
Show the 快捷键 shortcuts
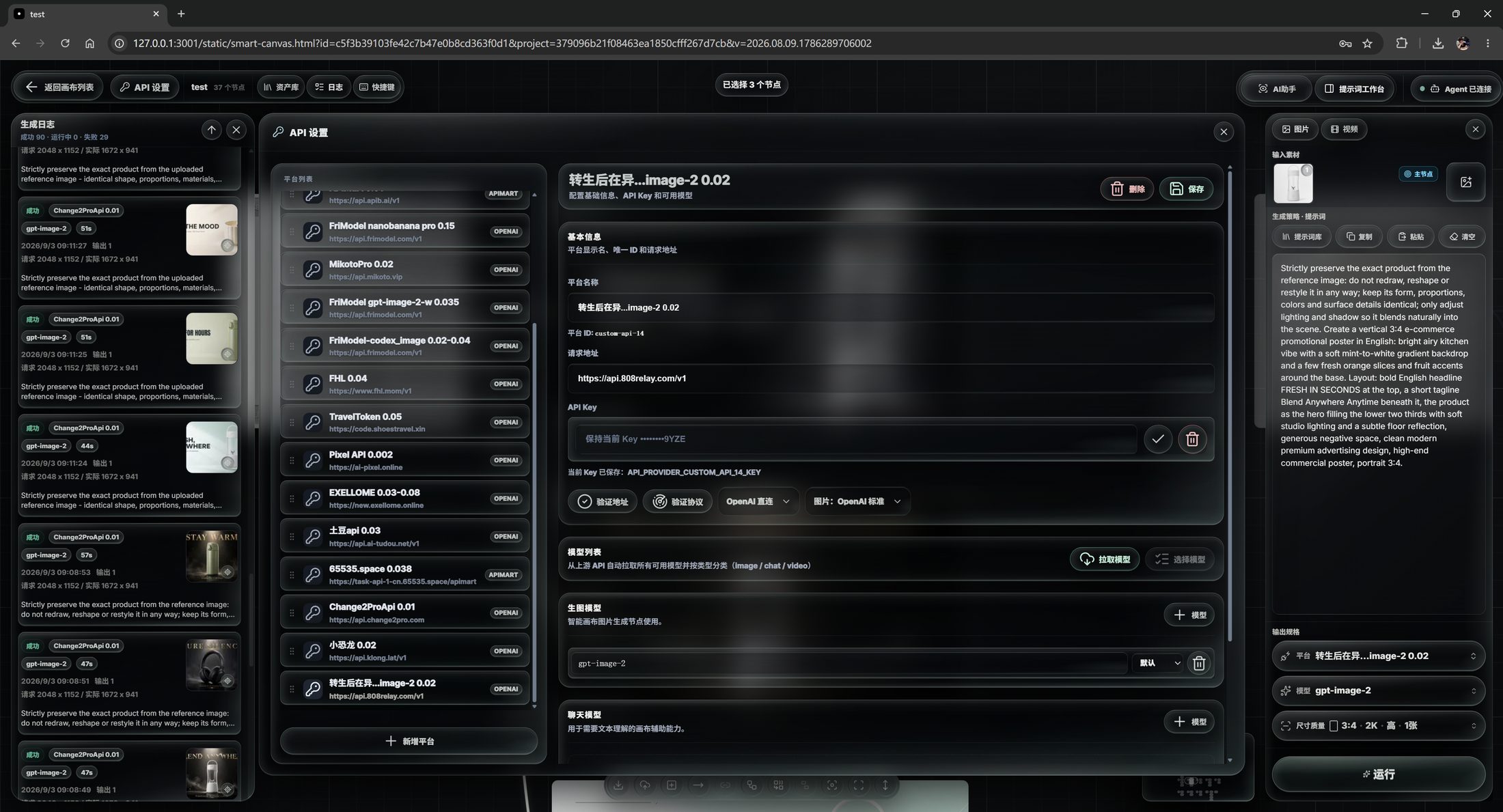(x=377, y=87)
